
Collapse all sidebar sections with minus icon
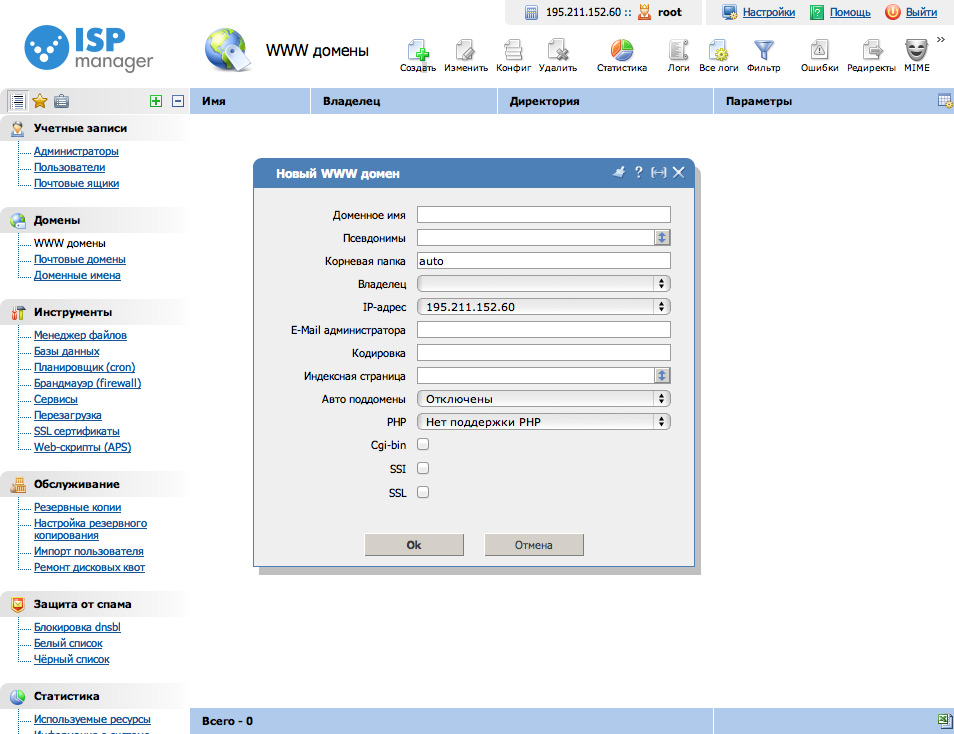[x=178, y=101]
